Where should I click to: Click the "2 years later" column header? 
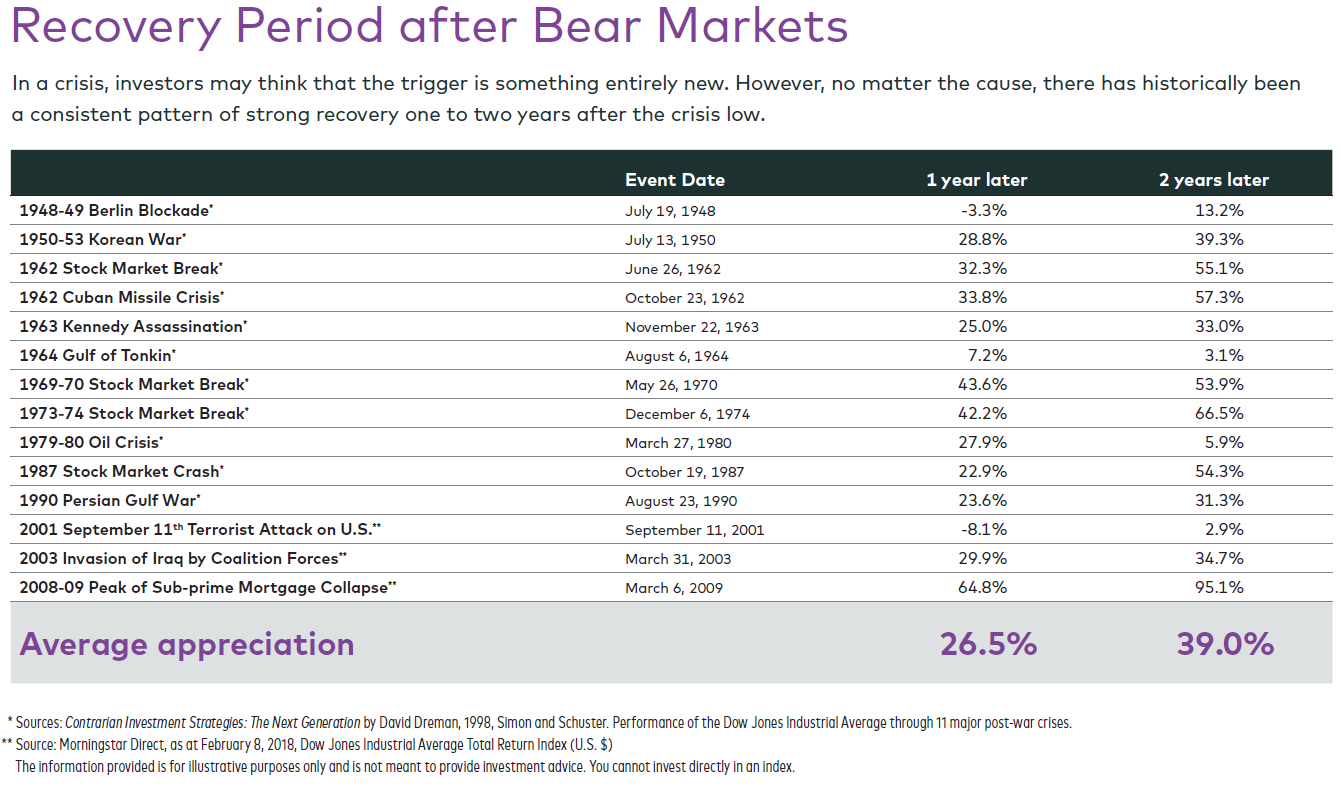click(1213, 180)
